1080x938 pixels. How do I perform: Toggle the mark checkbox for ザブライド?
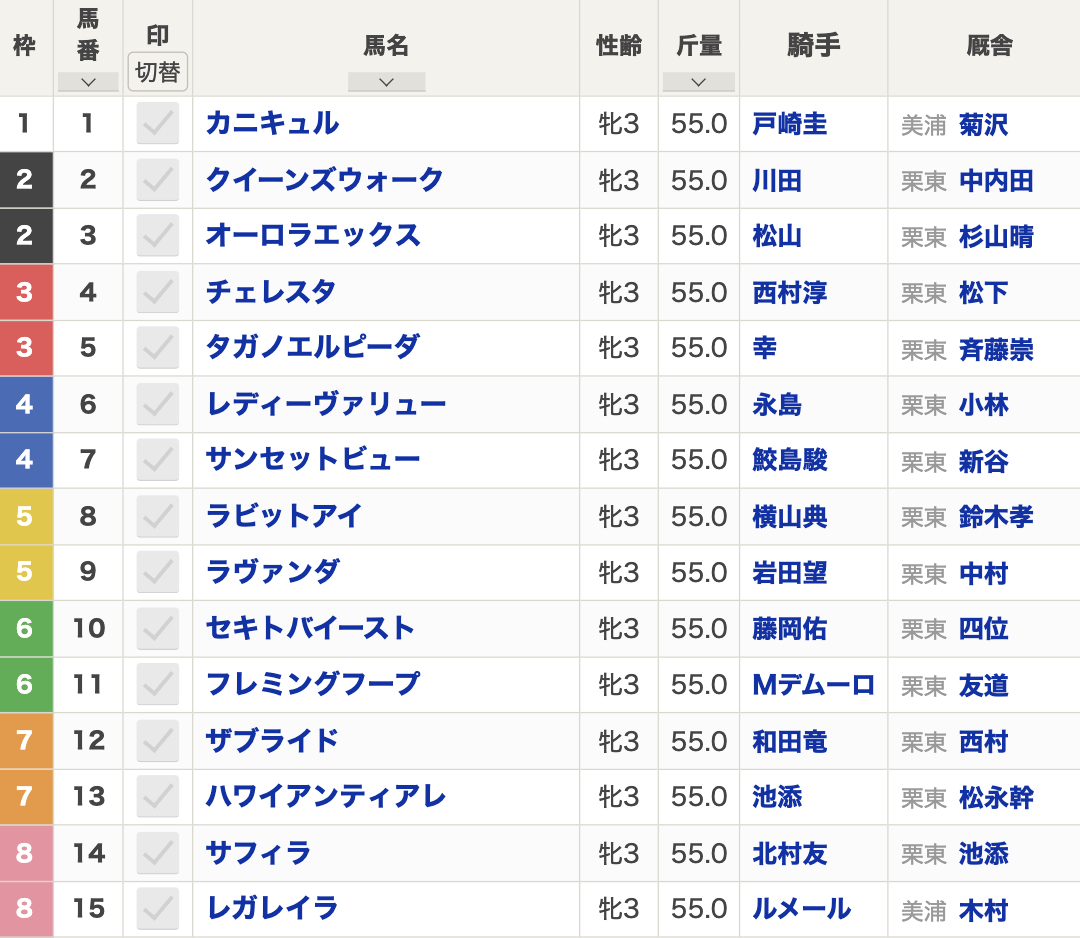[x=158, y=741]
